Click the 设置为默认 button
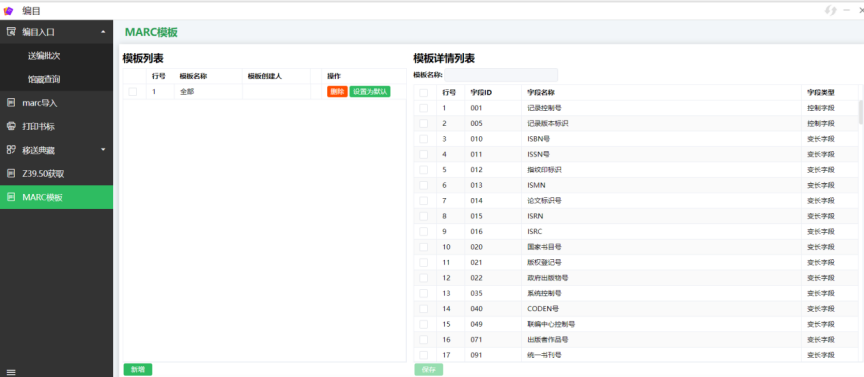The image size is (864, 377). point(370,92)
